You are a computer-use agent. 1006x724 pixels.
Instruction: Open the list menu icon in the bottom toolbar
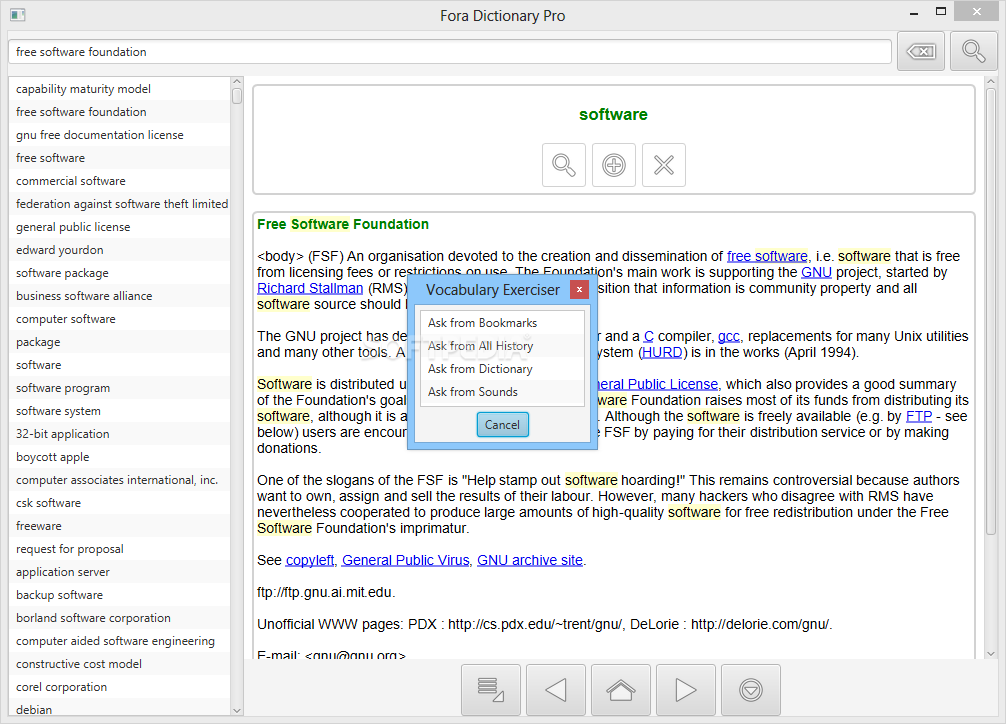pos(491,690)
